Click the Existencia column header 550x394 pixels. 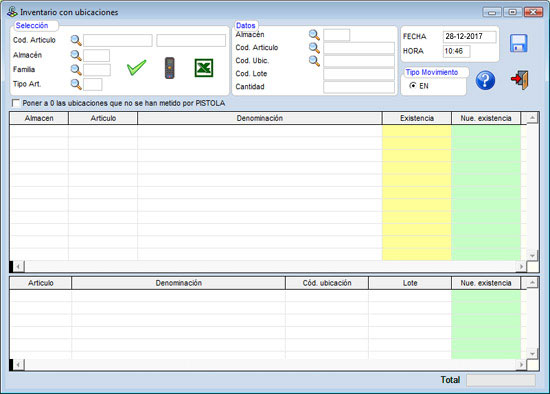[x=417, y=118]
